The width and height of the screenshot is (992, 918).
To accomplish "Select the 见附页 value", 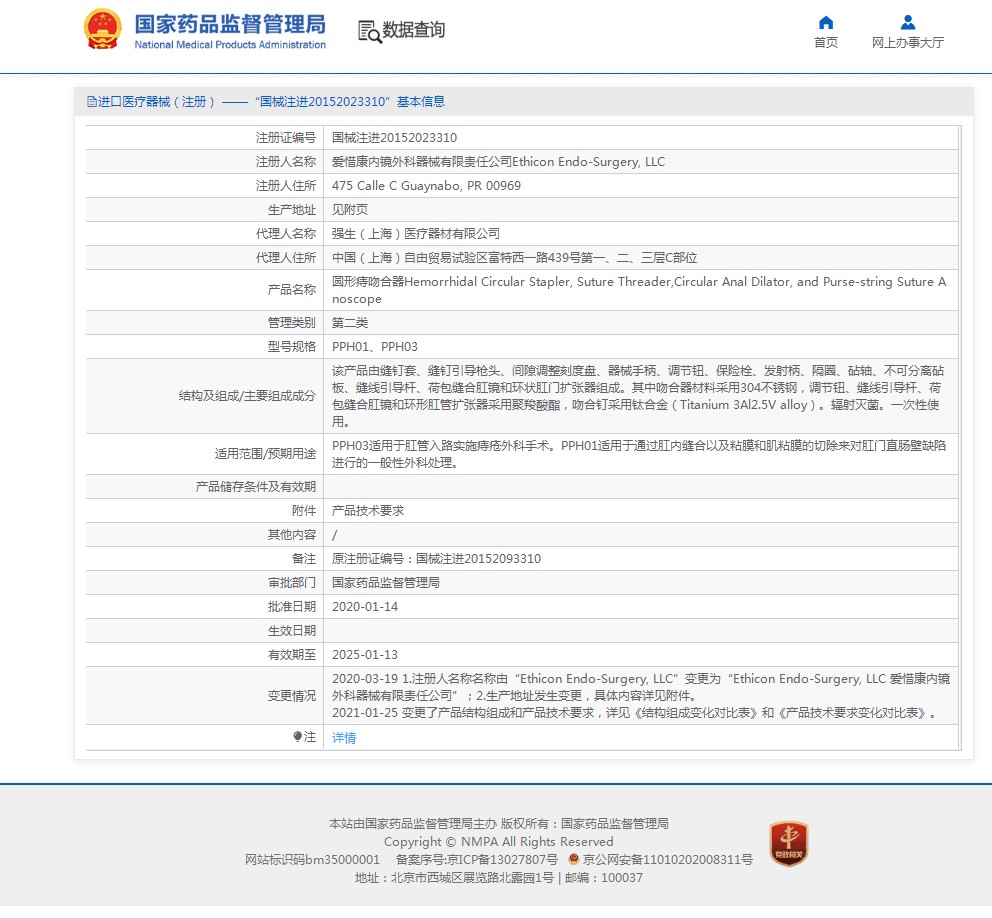I will [x=350, y=210].
